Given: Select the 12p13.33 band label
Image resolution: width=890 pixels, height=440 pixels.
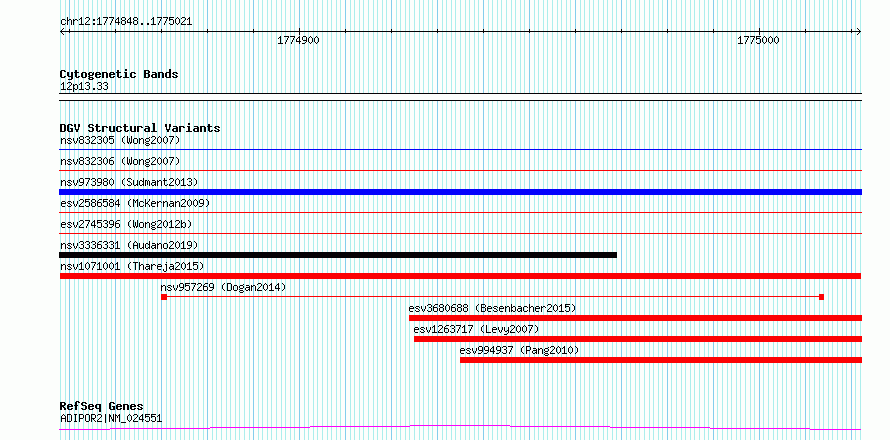Looking at the screenshot, I should [x=84, y=87].
